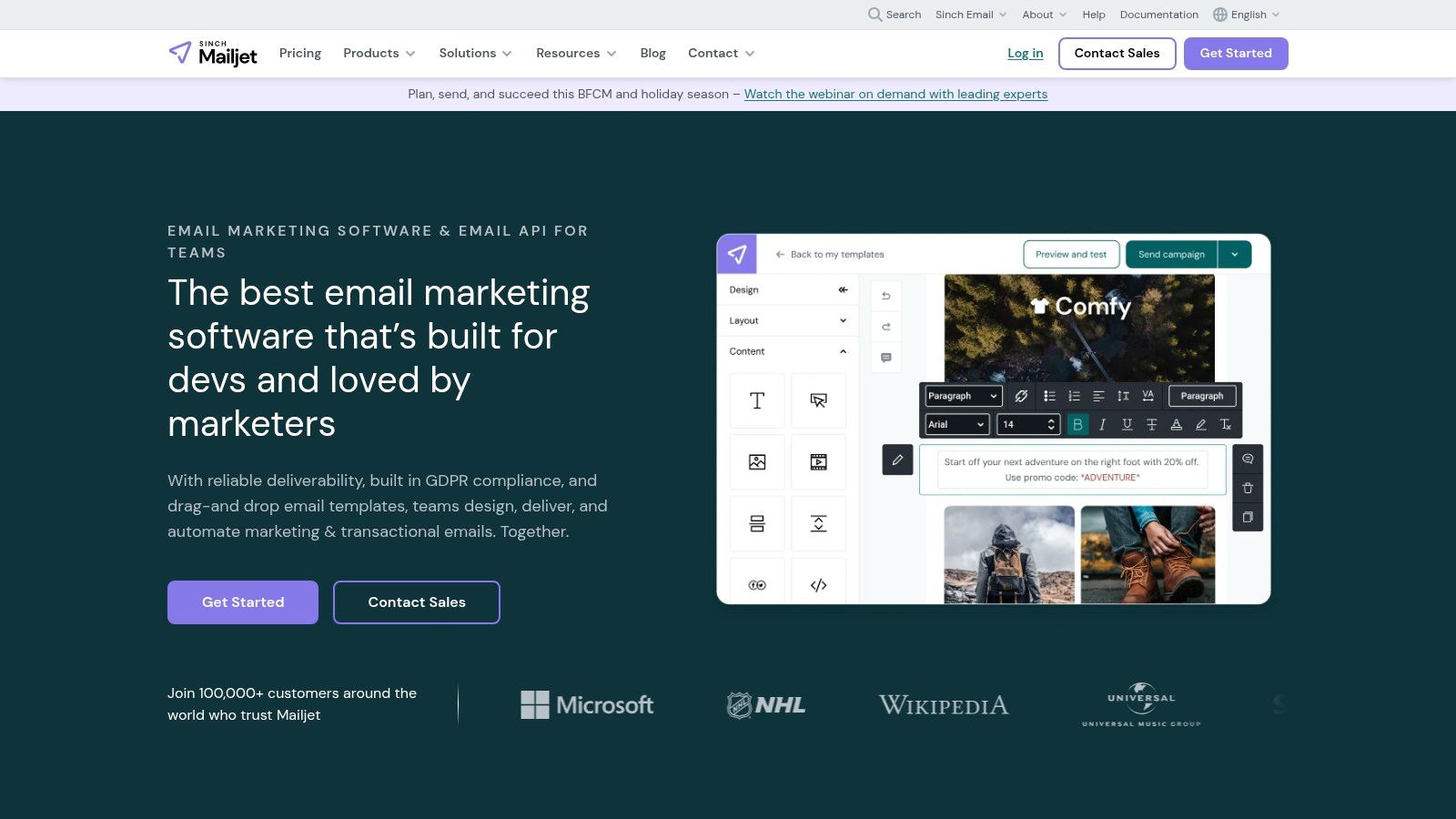Toggle Bold formatting in the text toolbar

[x=1077, y=424]
